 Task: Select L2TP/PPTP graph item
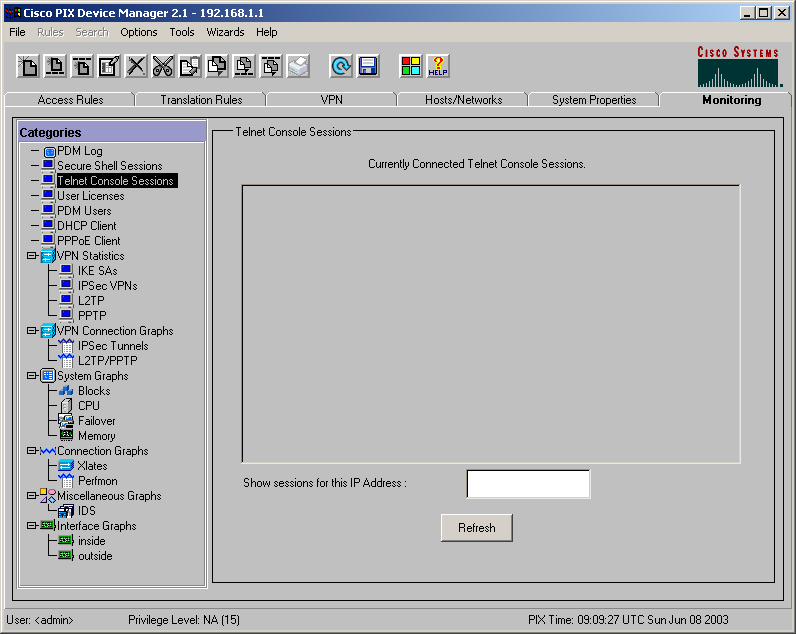pyautogui.click(x=108, y=360)
